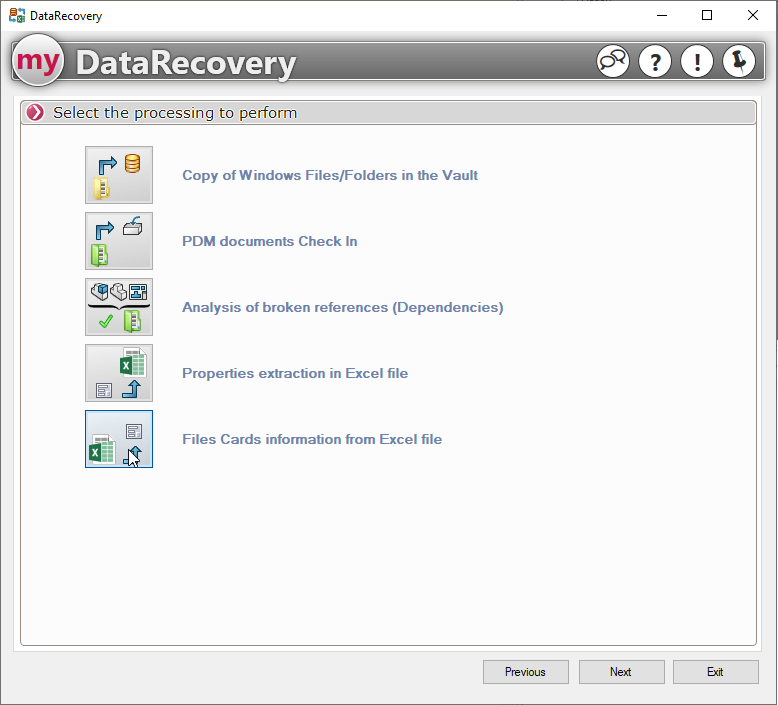Choose 'Files Cards information from Excel file' text
This screenshot has height=705, width=778.
[x=312, y=439]
